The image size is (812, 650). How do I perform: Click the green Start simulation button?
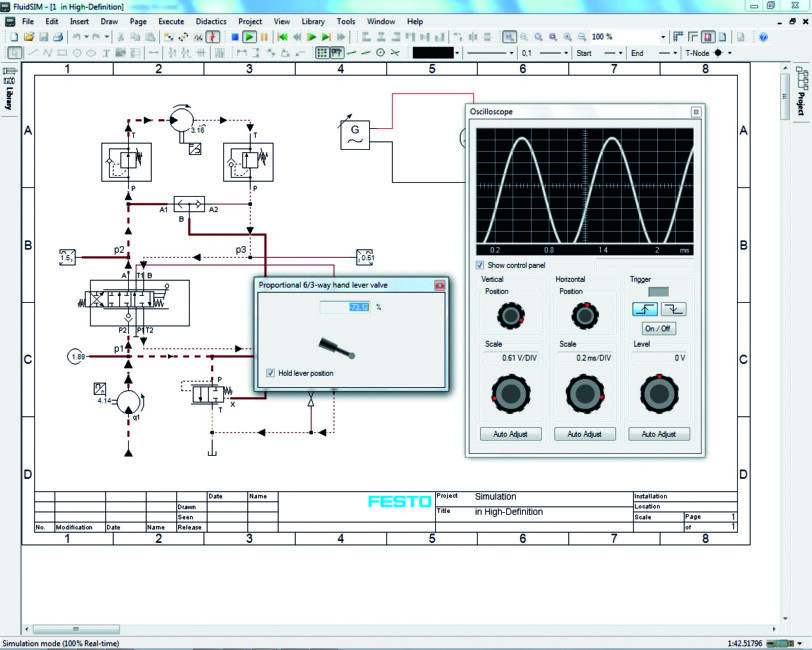click(250, 37)
